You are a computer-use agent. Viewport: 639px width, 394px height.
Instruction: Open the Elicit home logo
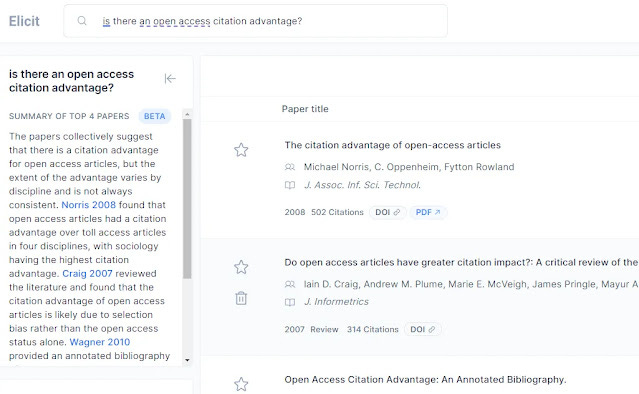coord(24,21)
